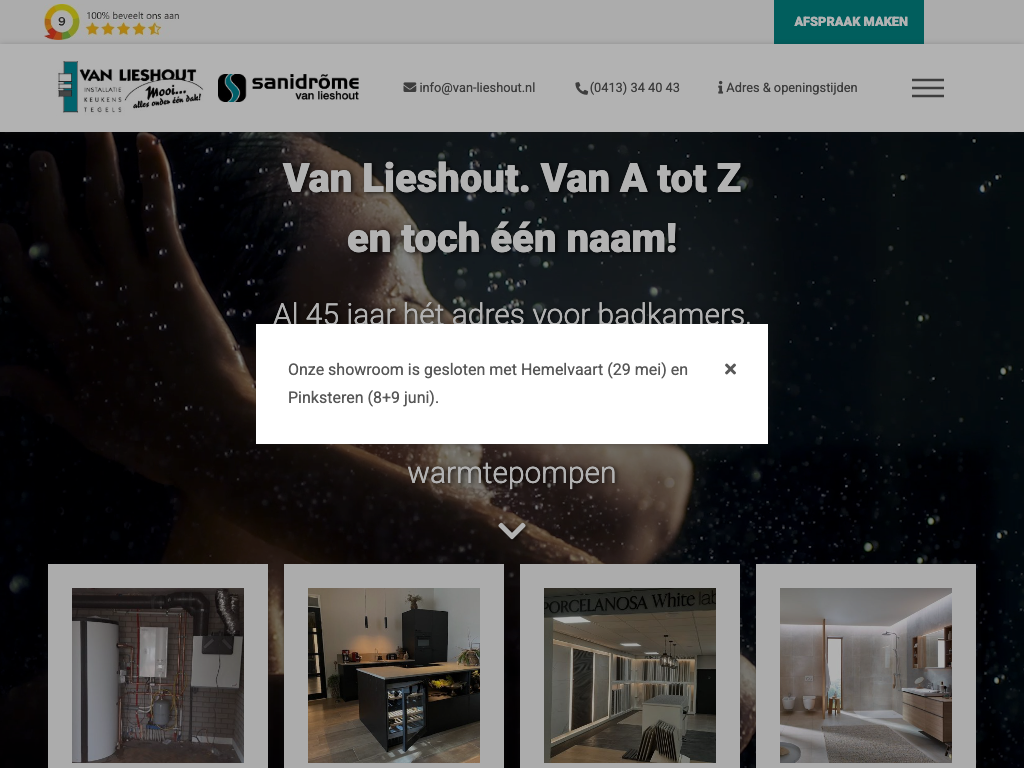Viewport: 1024px width, 768px height.
Task: Click the Afspraak Maken button
Action: pos(848,22)
